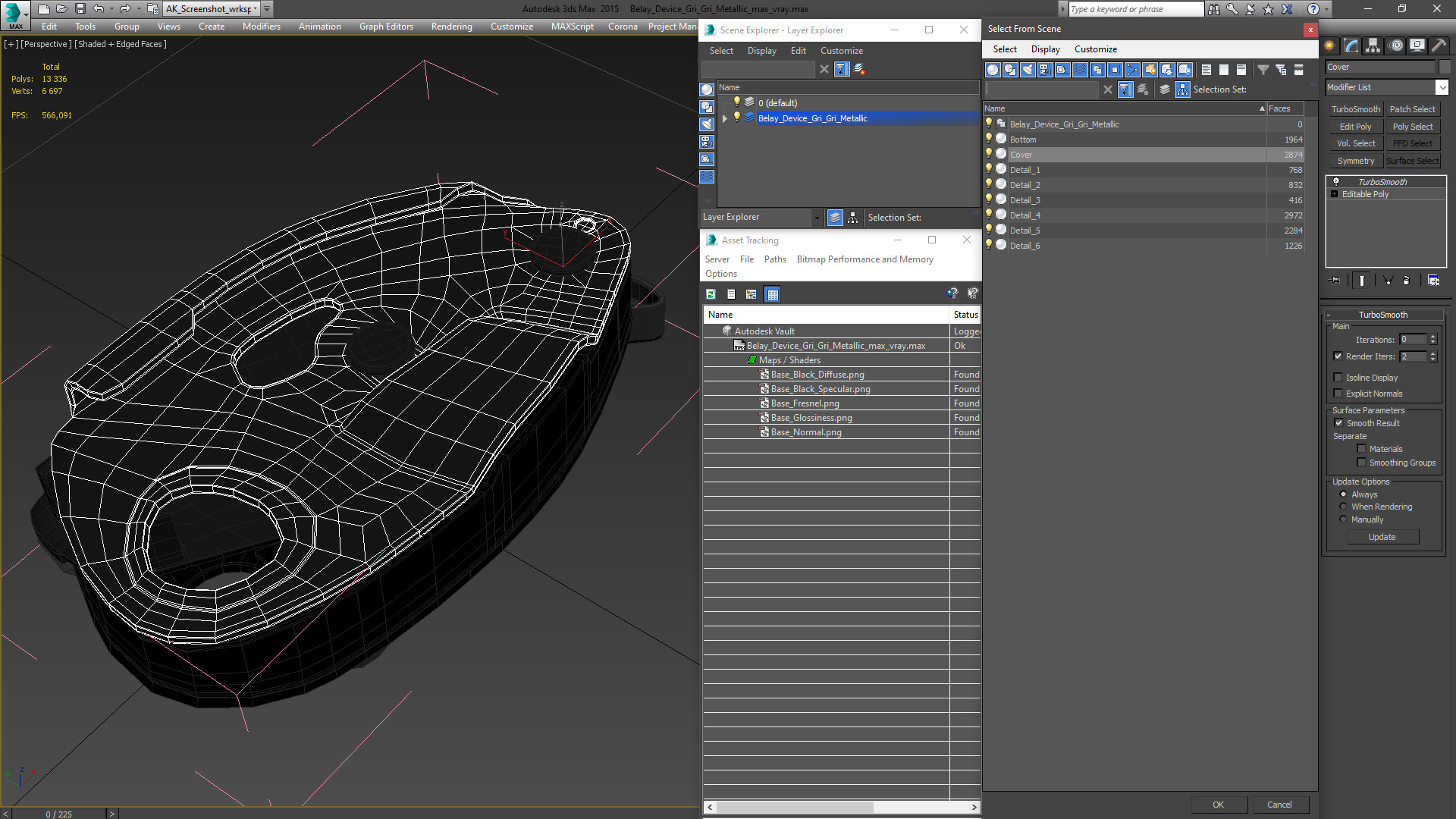Viewport: 1456px width, 819px height.
Task: Toggle Display Geometry filter in Select From Scene
Action: [993, 70]
